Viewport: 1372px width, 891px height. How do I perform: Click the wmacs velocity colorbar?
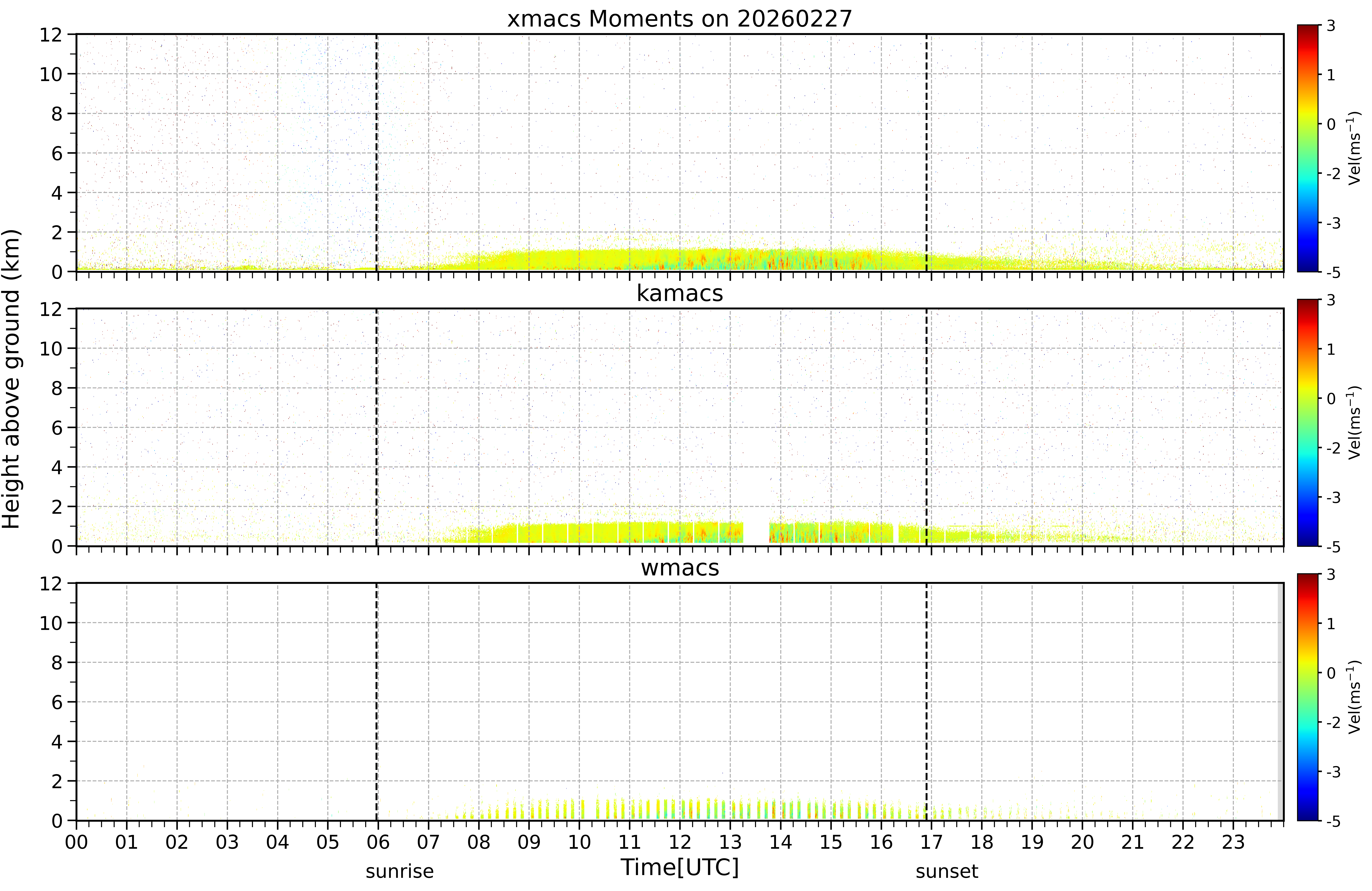pyautogui.click(x=1308, y=697)
